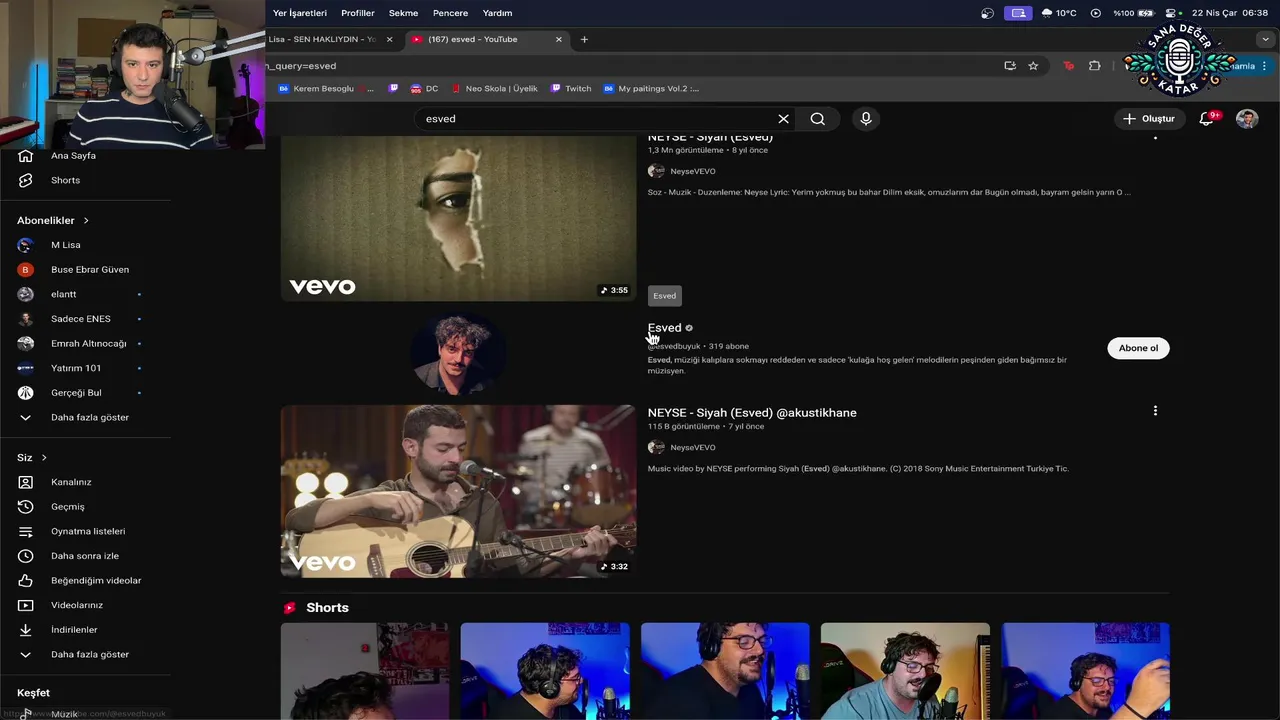This screenshot has width=1280, height=720.
Task: Open options menu for NEYSE akustikhane video
Action: pos(1155,411)
